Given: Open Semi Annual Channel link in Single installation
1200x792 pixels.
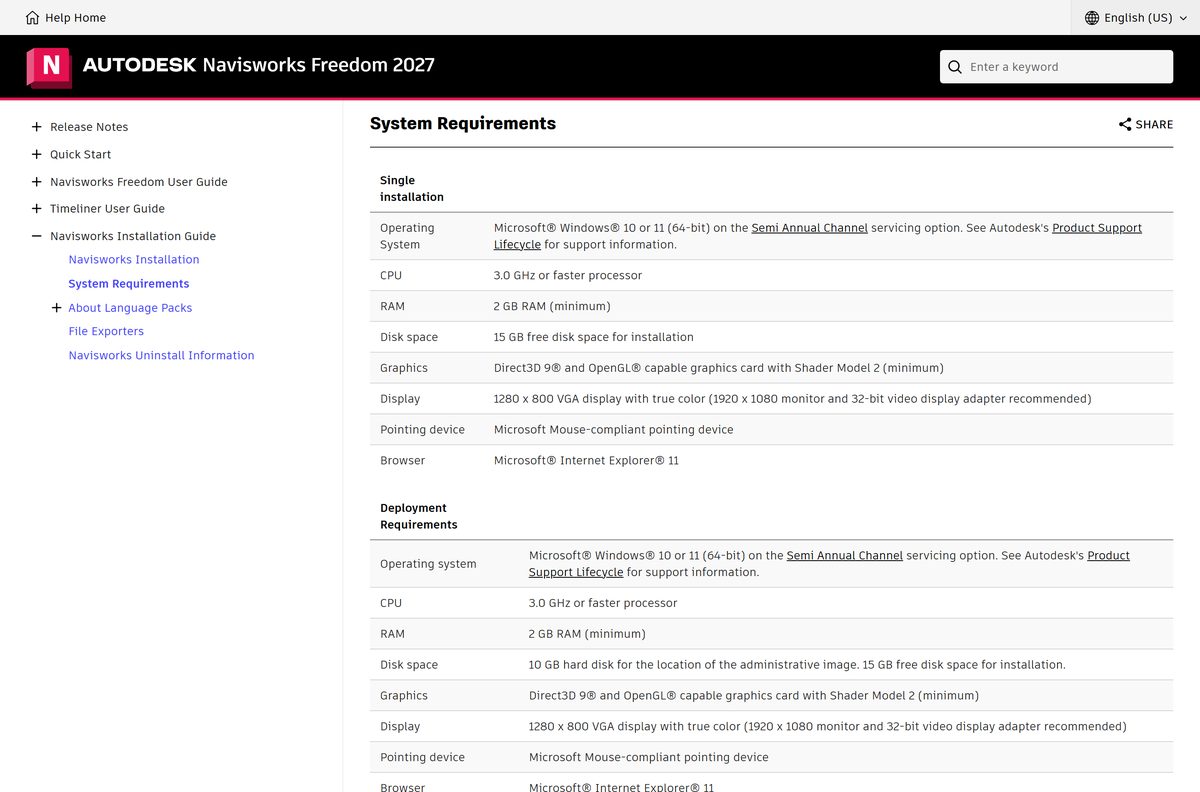Looking at the screenshot, I should (x=810, y=228).
